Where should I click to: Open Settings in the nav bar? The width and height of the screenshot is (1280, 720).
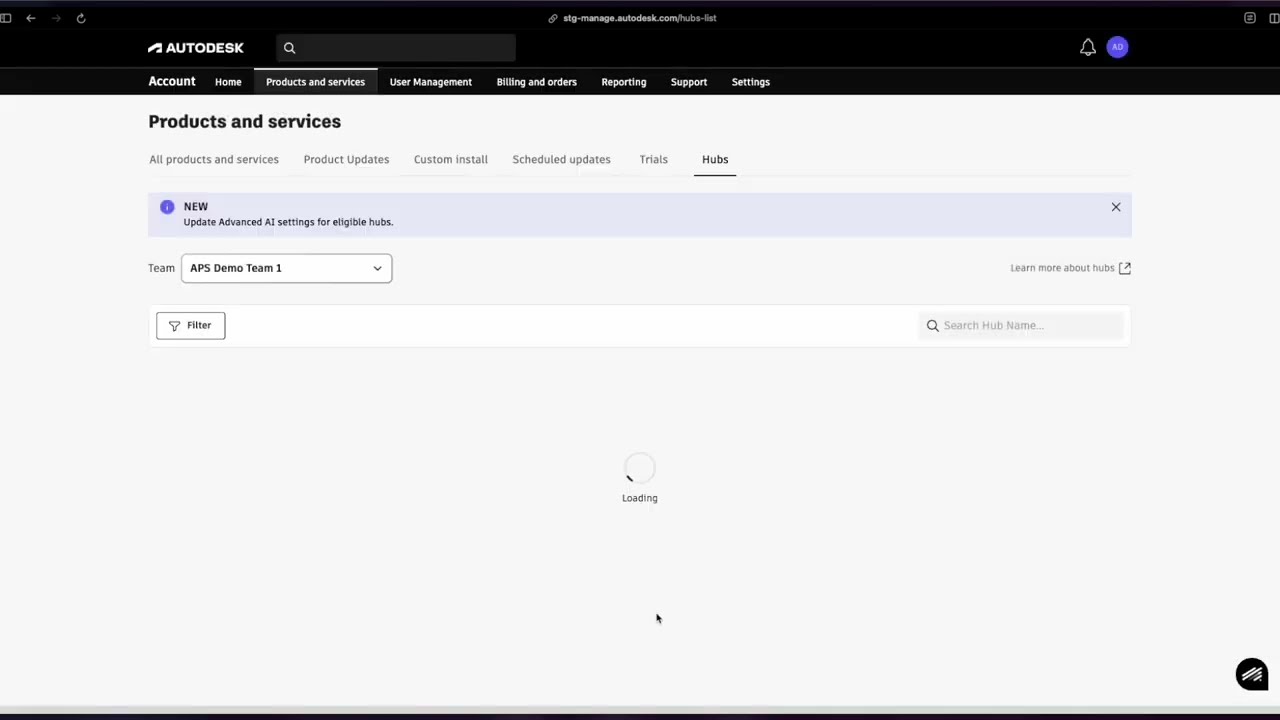[751, 82]
